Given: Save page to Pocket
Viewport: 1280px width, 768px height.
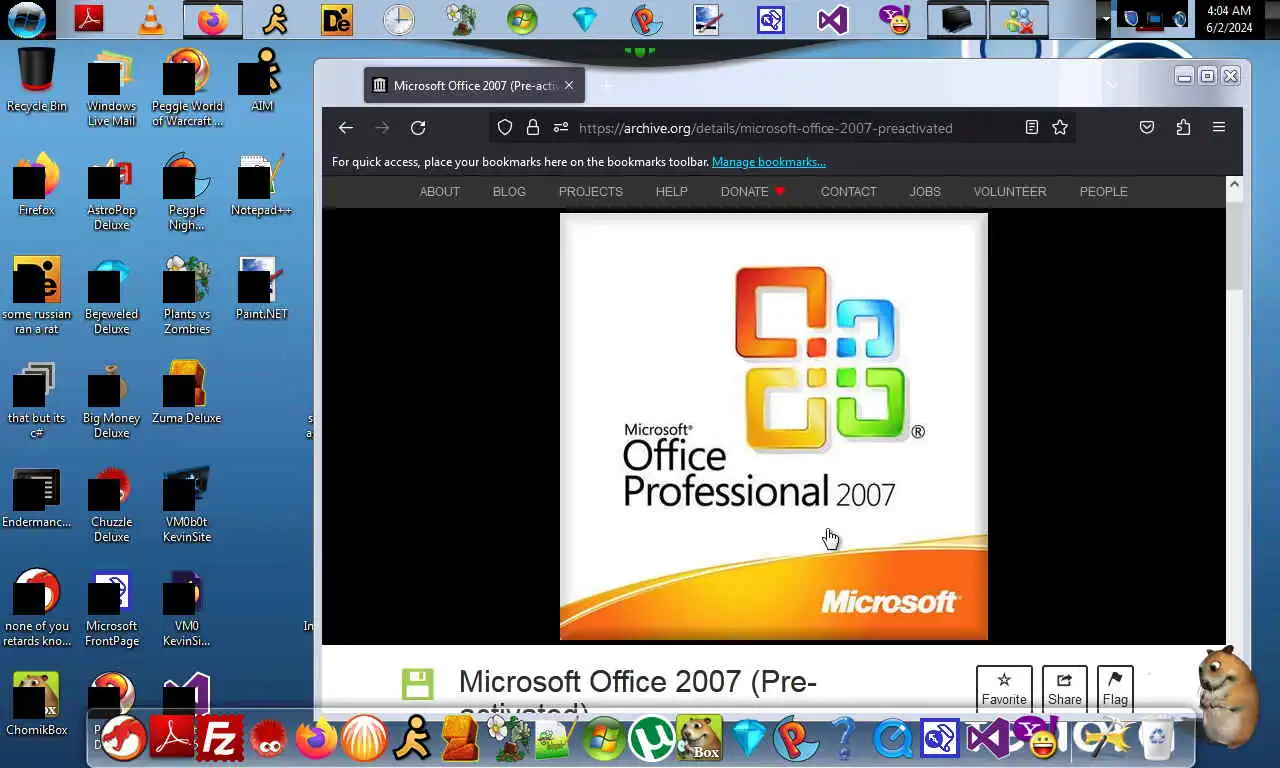Looking at the screenshot, I should pyautogui.click(x=1147, y=128).
